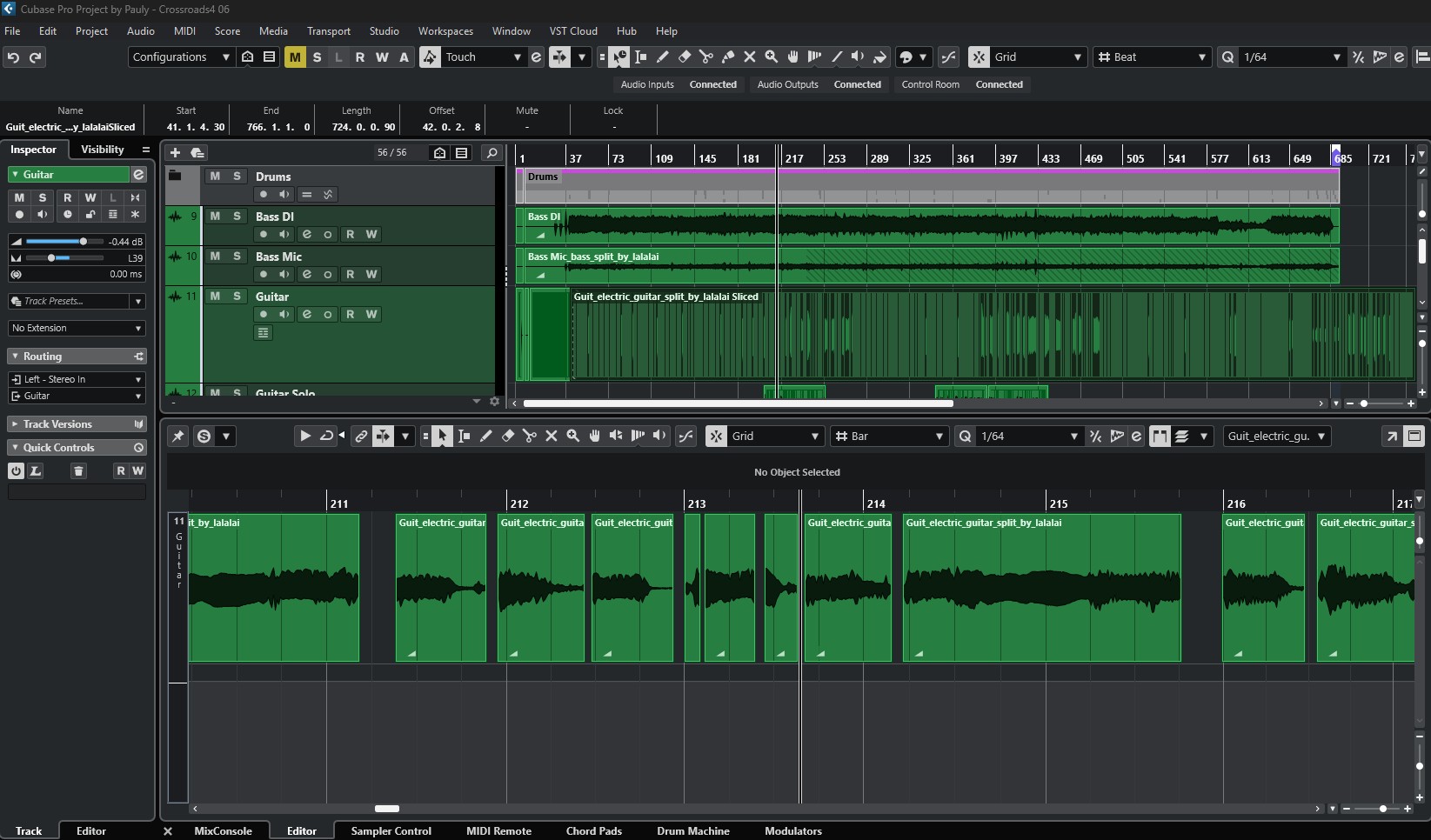Screen dimensions: 1431x840
Task: Toggle monitor on the Guitar track
Action: (284, 314)
